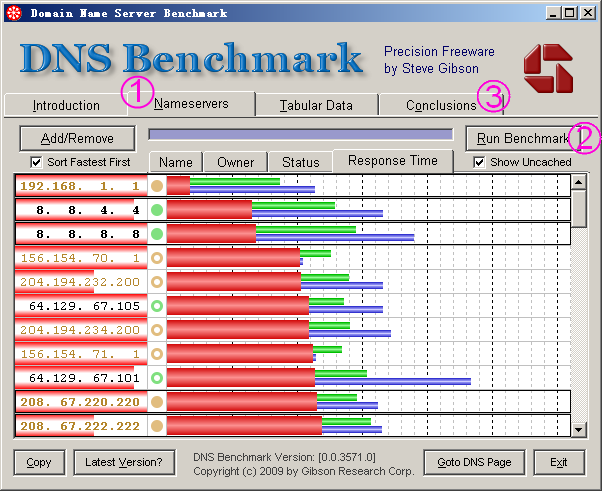This screenshot has width=602, height=491.
Task: Open the Conclusions tab
Action: (441, 105)
